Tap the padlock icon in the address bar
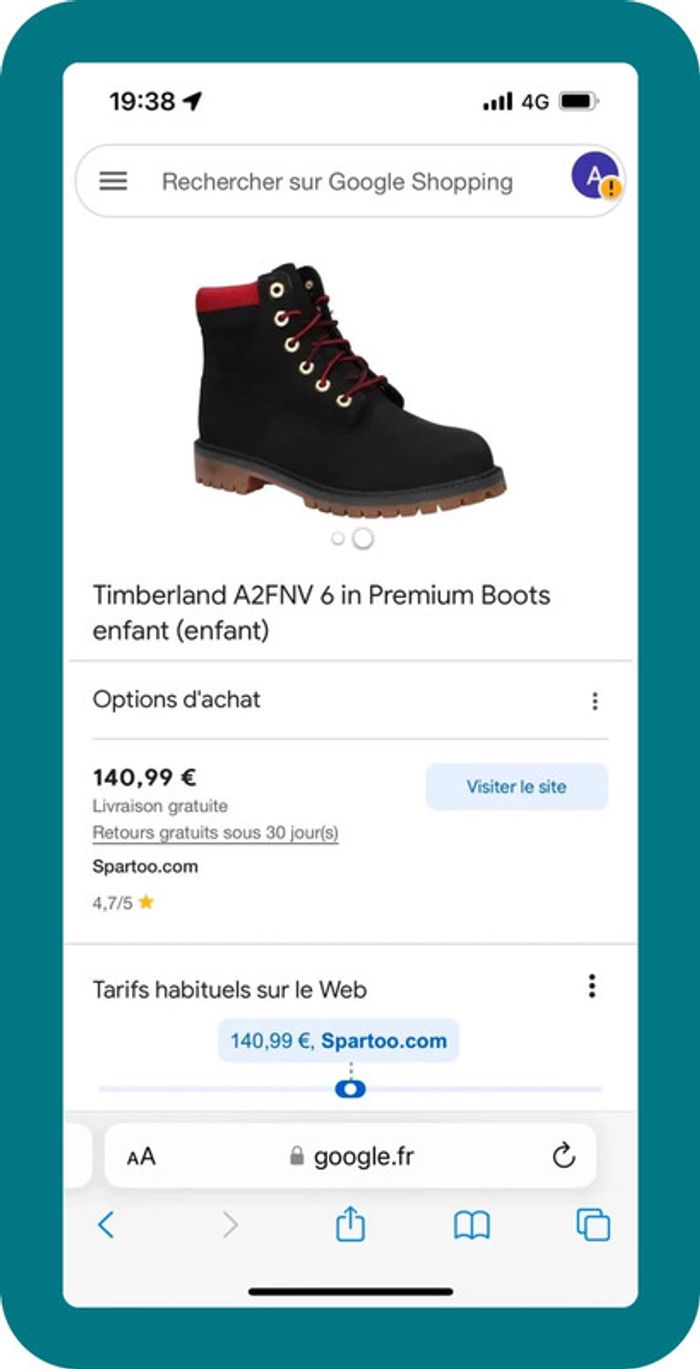700x1369 pixels. pyautogui.click(x=295, y=1156)
